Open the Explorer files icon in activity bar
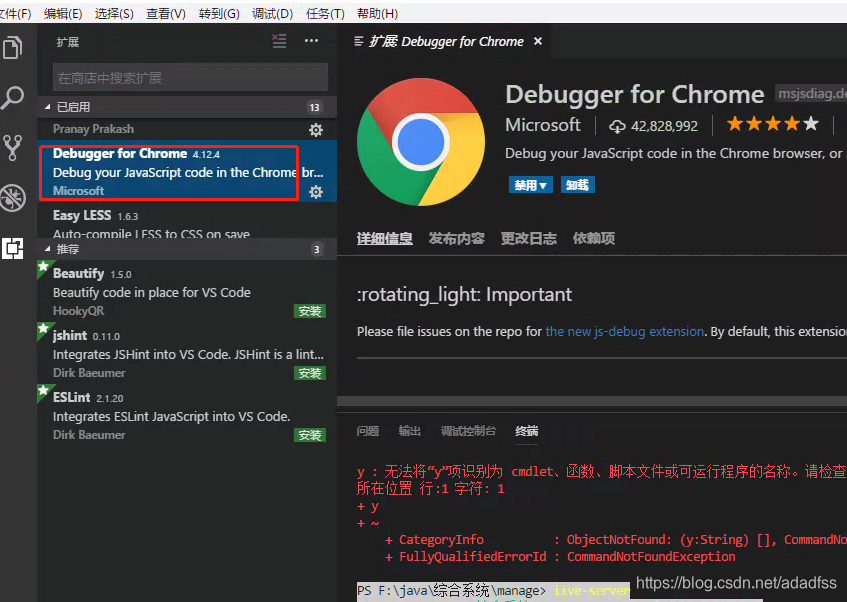Screen dimensions: 847x602 click(12, 47)
